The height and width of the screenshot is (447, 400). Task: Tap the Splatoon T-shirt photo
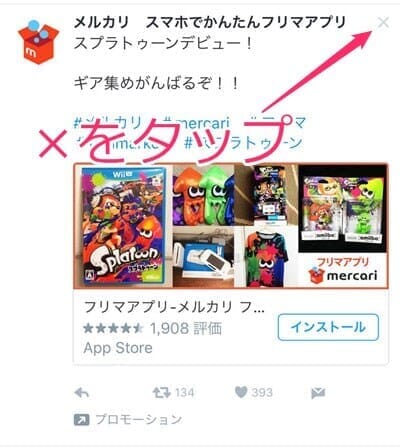tap(266, 257)
